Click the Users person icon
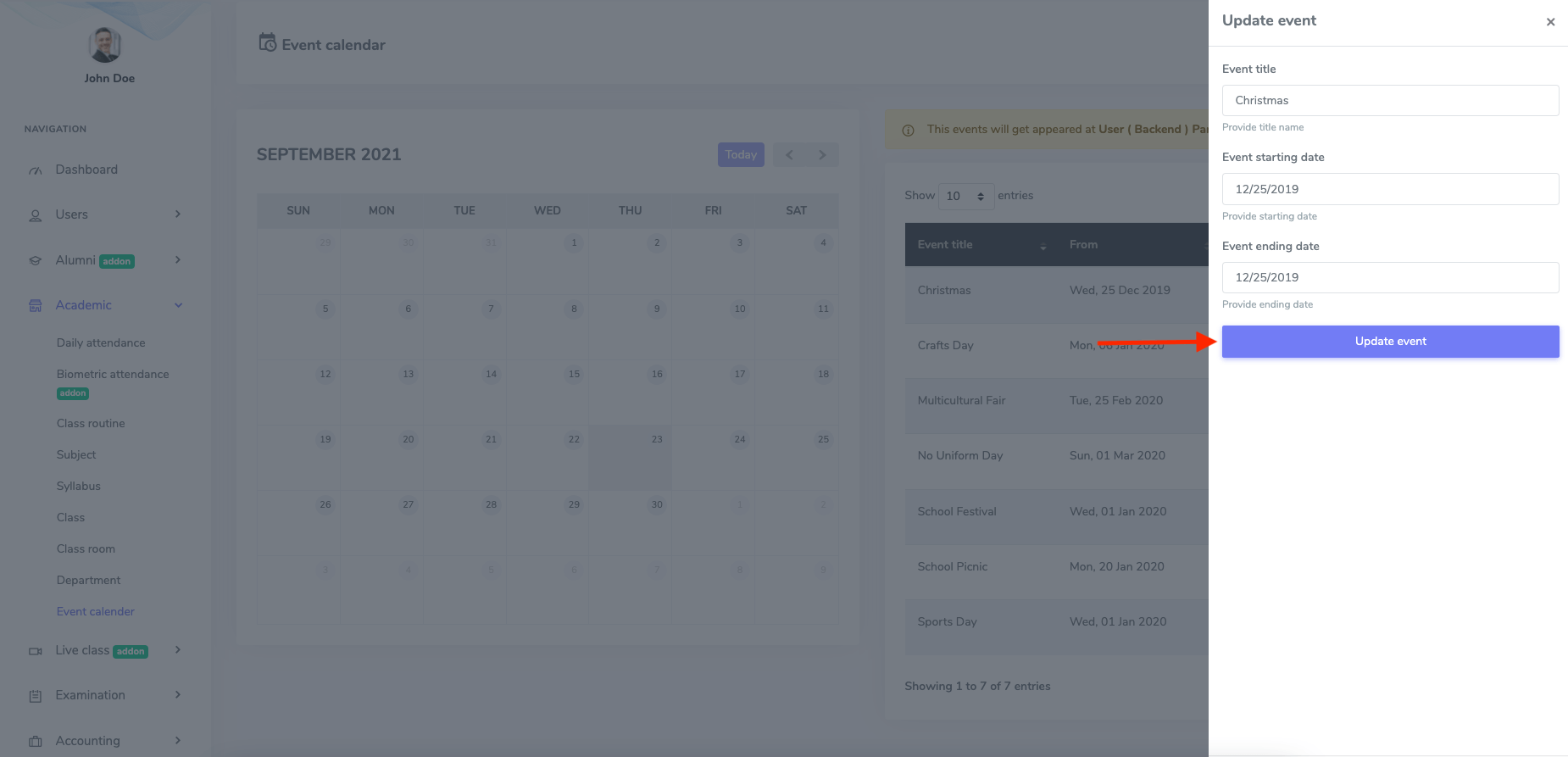The image size is (1568, 757). pos(36,215)
